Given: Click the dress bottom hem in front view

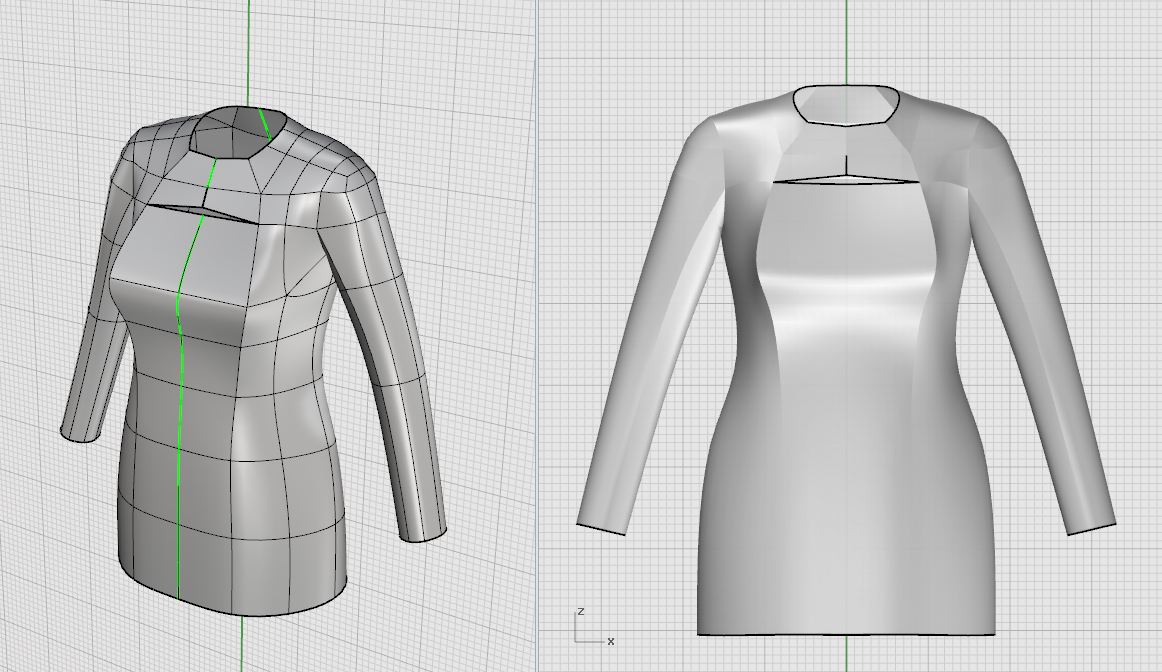Looking at the screenshot, I should 846,634.
